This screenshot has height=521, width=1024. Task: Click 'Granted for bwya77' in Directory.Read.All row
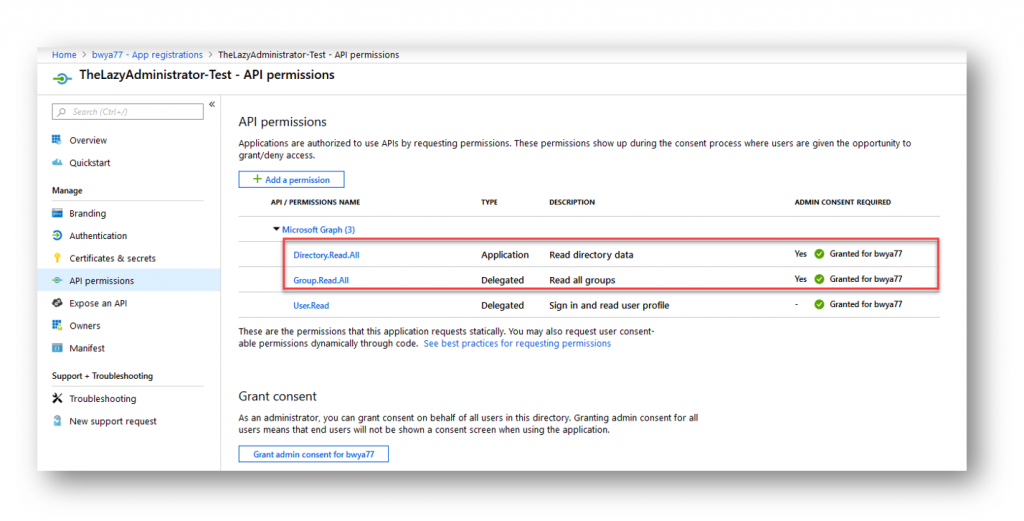[x=866, y=254]
